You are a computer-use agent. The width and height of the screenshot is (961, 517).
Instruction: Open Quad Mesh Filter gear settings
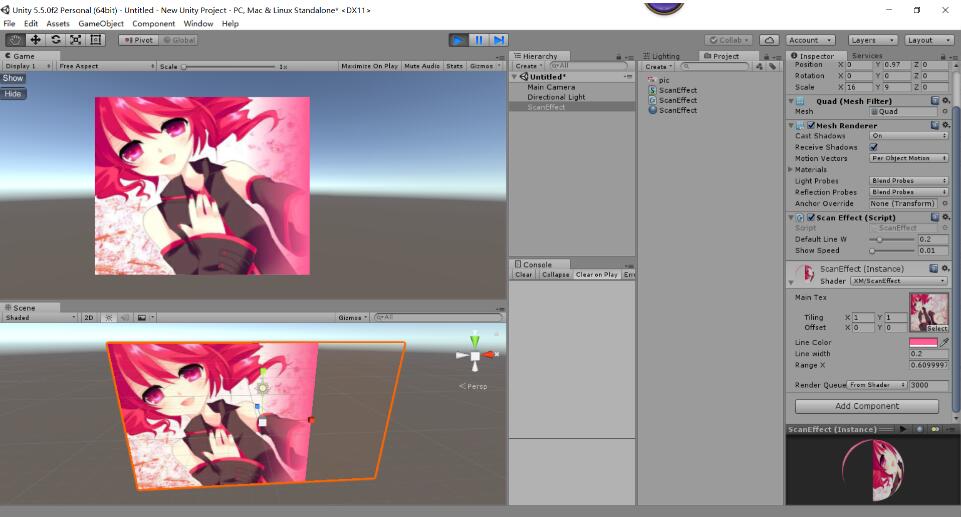tap(946, 100)
